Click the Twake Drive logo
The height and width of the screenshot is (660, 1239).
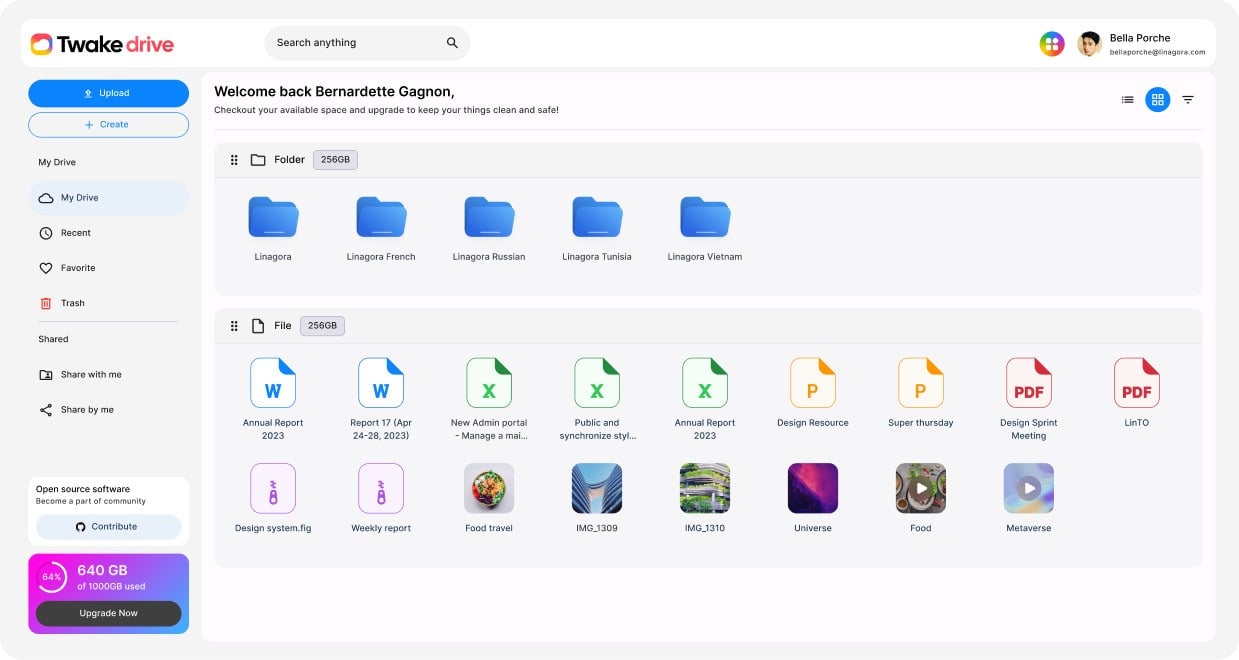pos(102,44)
